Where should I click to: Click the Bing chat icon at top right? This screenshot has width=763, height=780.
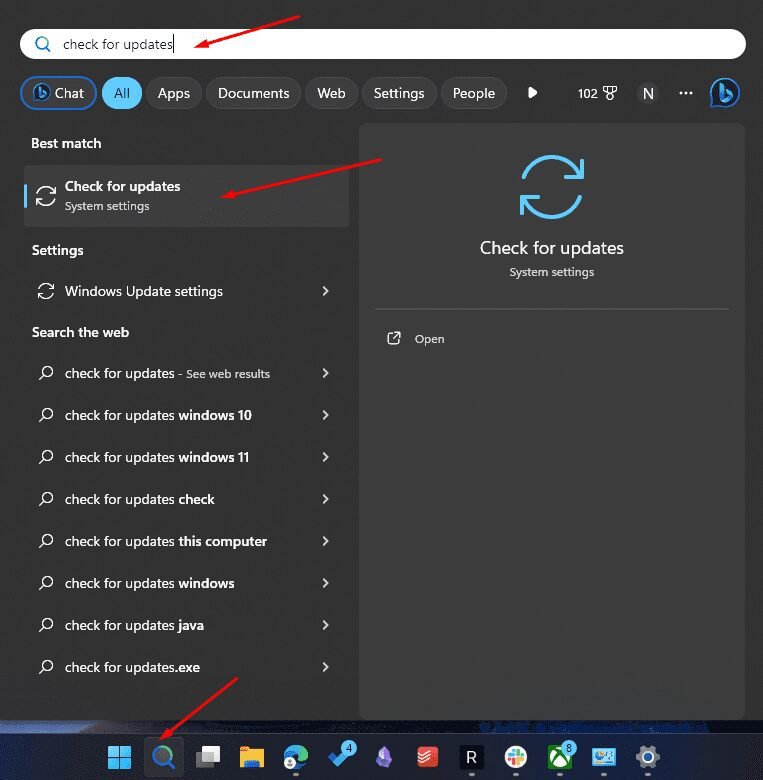[724, 93]
